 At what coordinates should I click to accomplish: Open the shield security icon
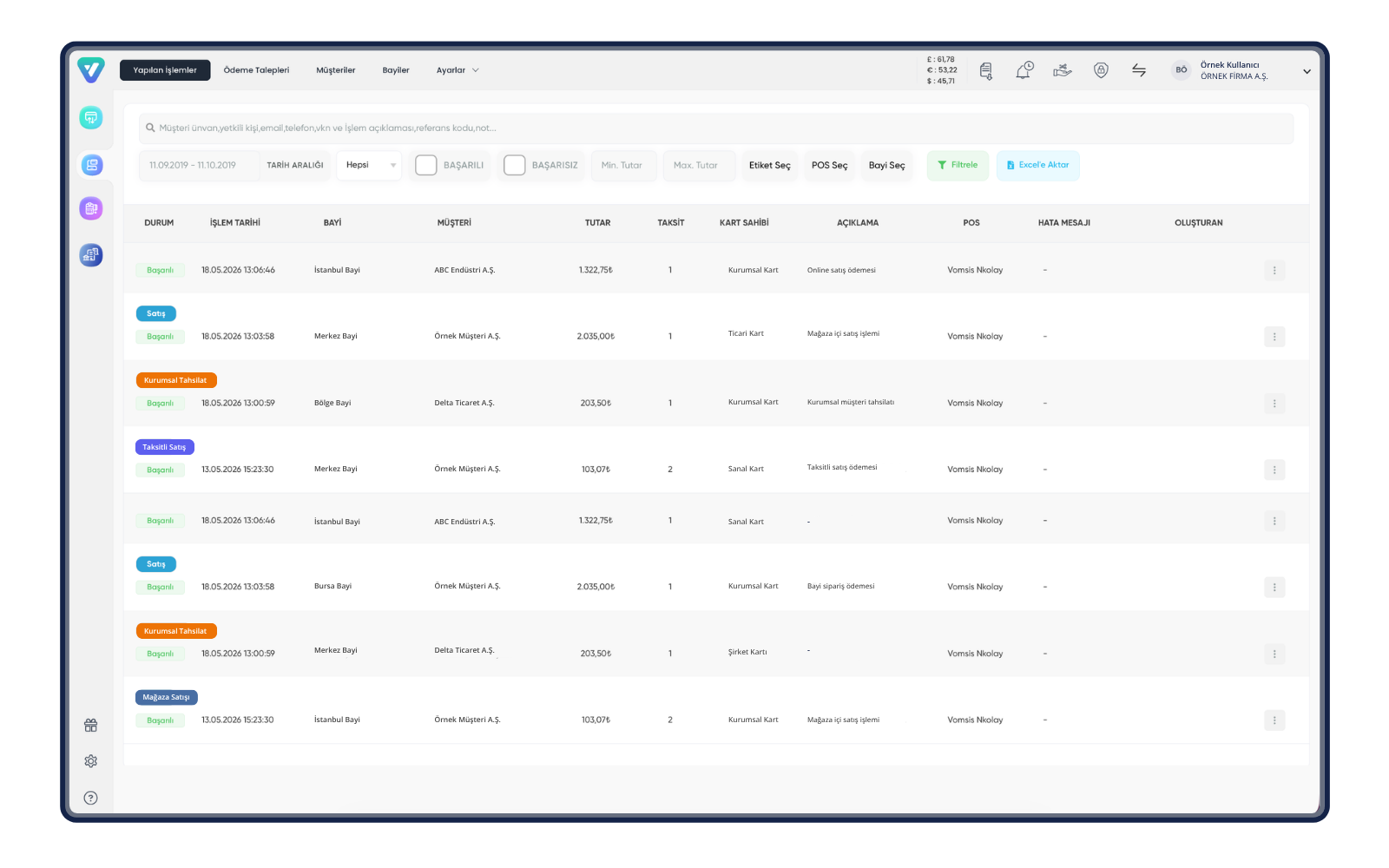(1101, 70)
